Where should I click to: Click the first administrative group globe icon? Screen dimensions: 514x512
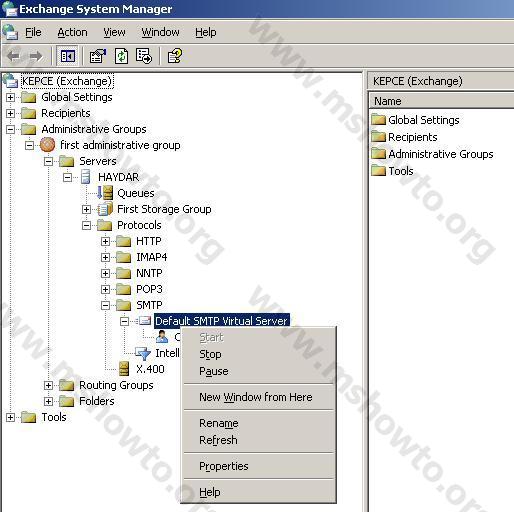click(47, 145)
